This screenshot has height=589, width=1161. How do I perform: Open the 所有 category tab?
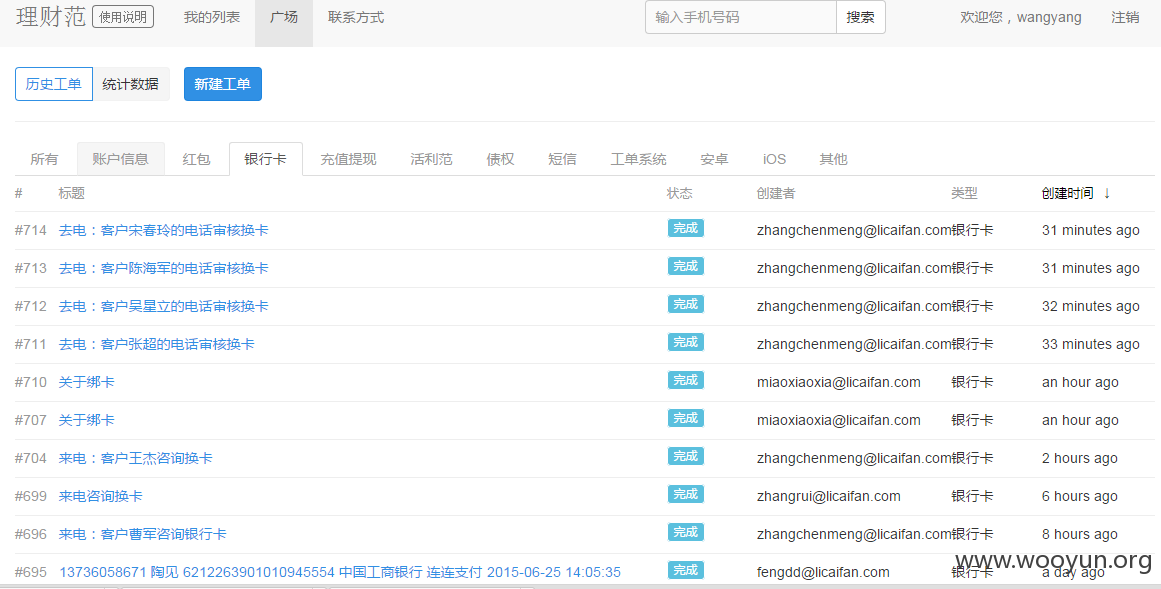tap(44, 159)
